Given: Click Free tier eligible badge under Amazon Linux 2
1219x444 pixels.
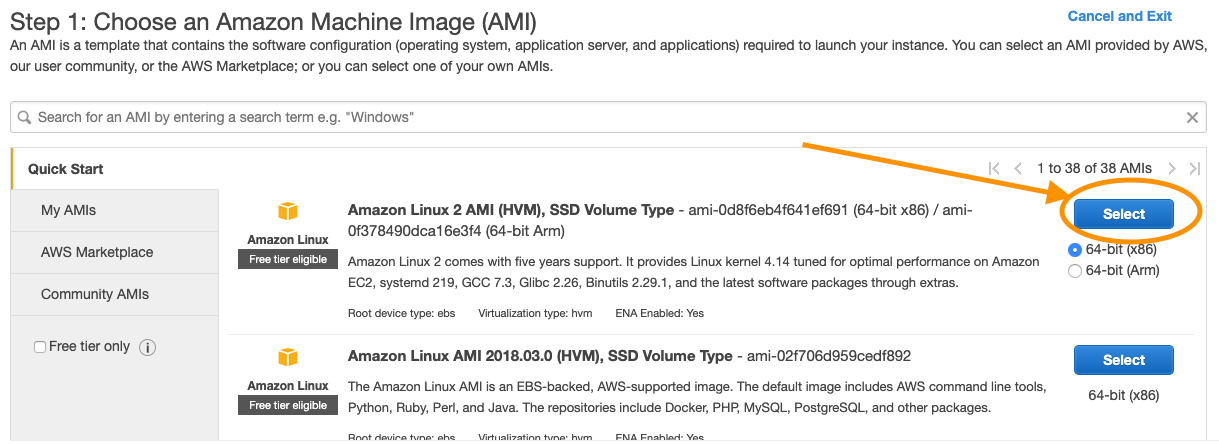Looking at the screenshot, I should point(288,259).
